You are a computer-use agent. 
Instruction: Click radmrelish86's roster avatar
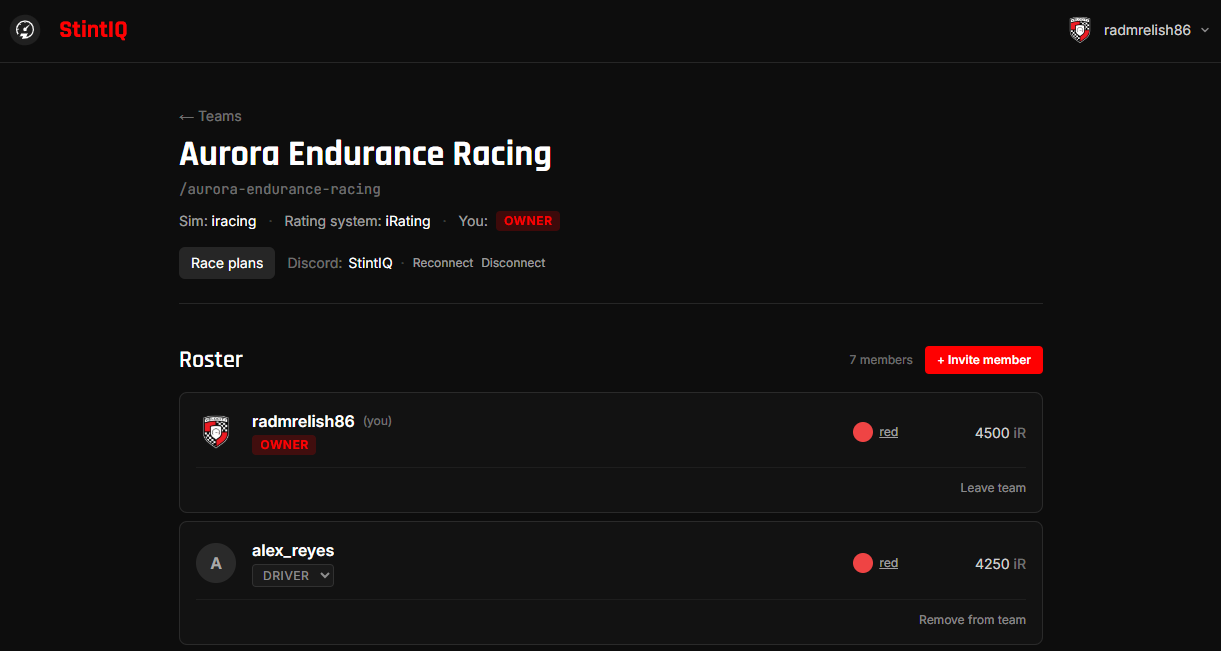coord(216,432)
